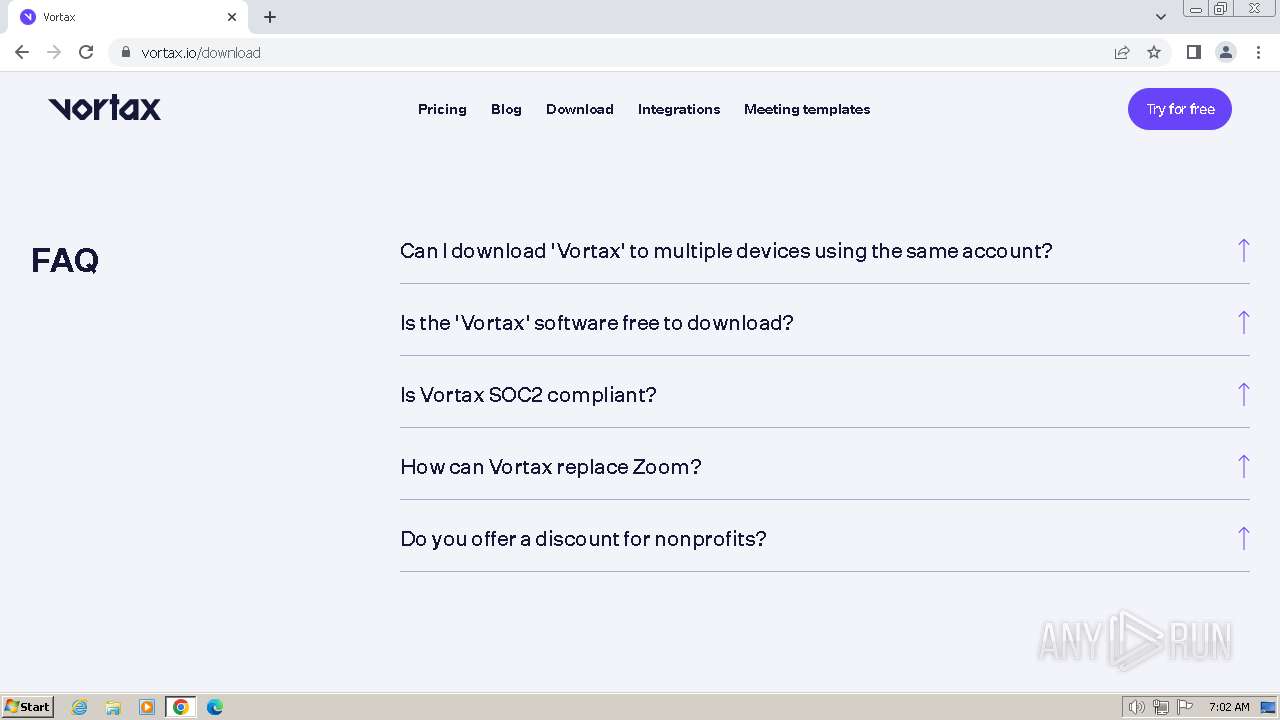Expand 'Is the Vortax software free' question
This screenshot has width=1280, height=720.
point(597,323)
